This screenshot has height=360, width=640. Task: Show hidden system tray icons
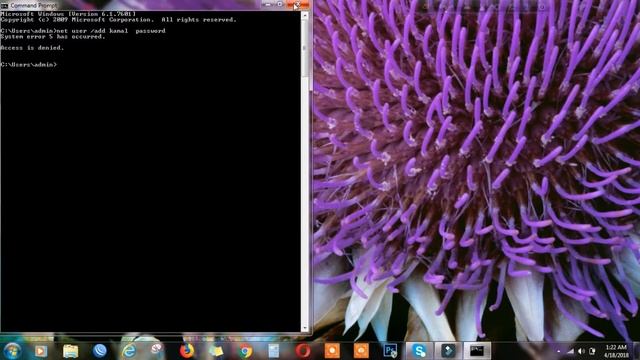click(x=558, y=351)
